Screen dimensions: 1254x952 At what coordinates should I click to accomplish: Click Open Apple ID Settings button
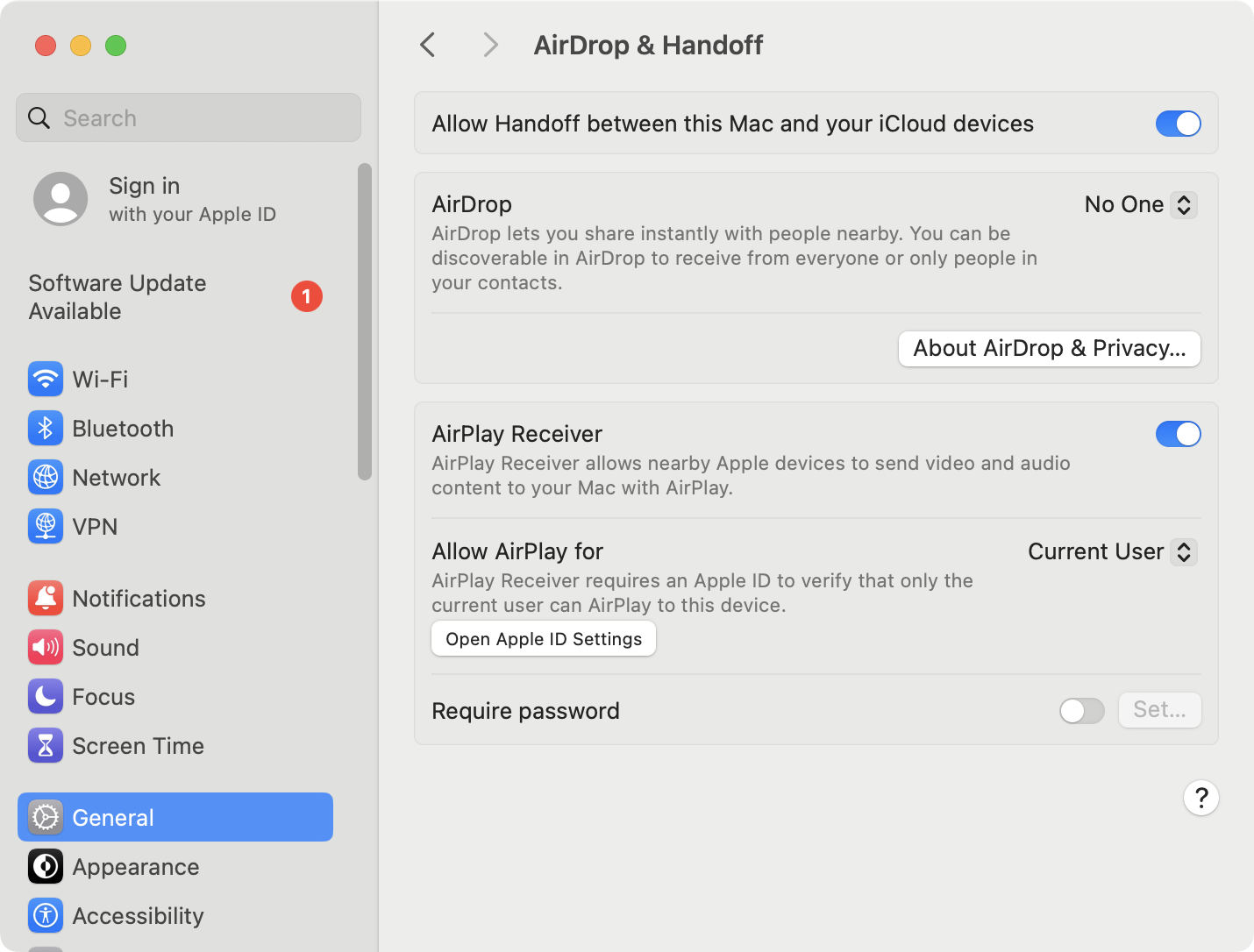pyautogui.click(x=544, y=639)
